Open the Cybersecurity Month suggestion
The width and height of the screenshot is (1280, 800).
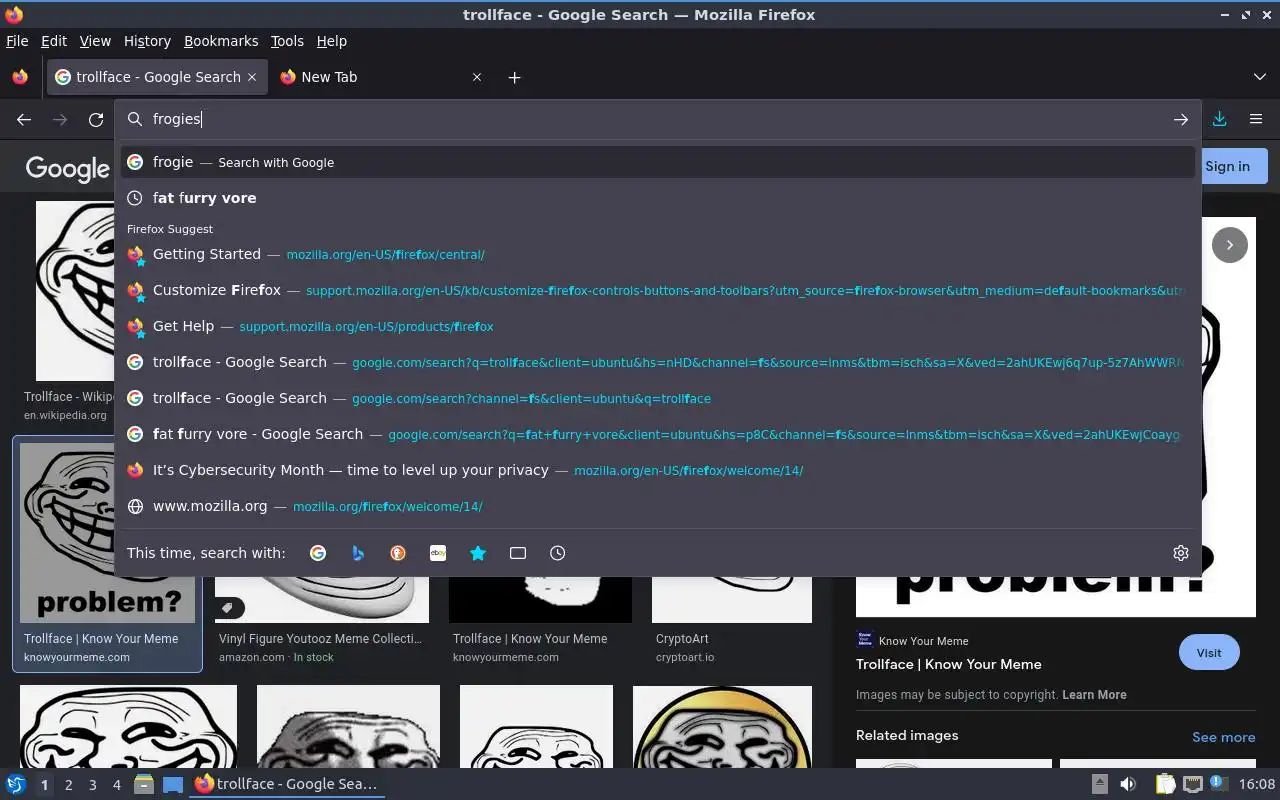(658, 470)
